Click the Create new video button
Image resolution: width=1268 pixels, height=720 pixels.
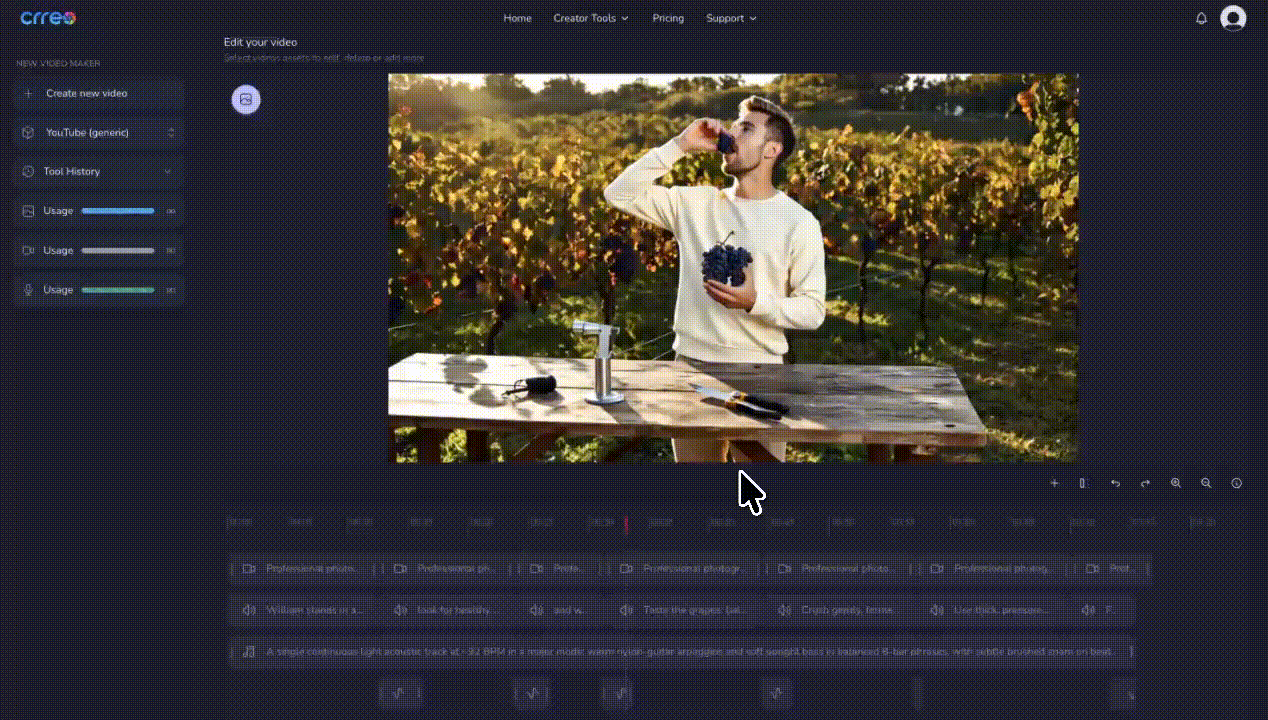point(97,93)
